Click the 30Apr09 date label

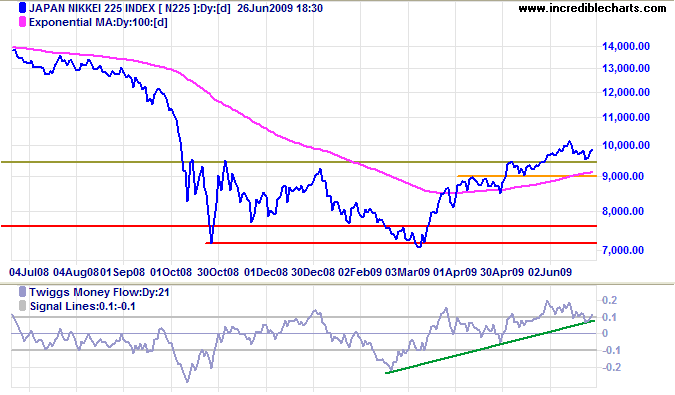(x=502, y=272)
